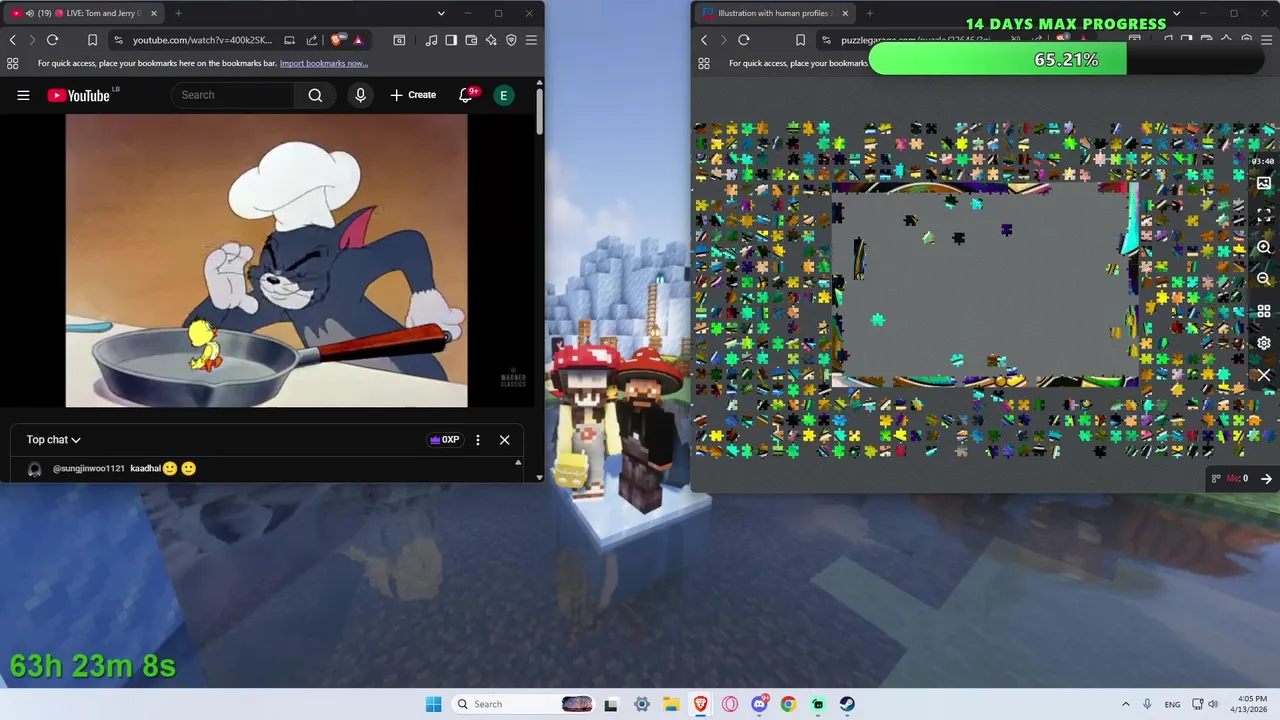Open Chrome from the taskbar
Screen dimensions: 1280x720
pyautogui.click(x=788, y=704)
